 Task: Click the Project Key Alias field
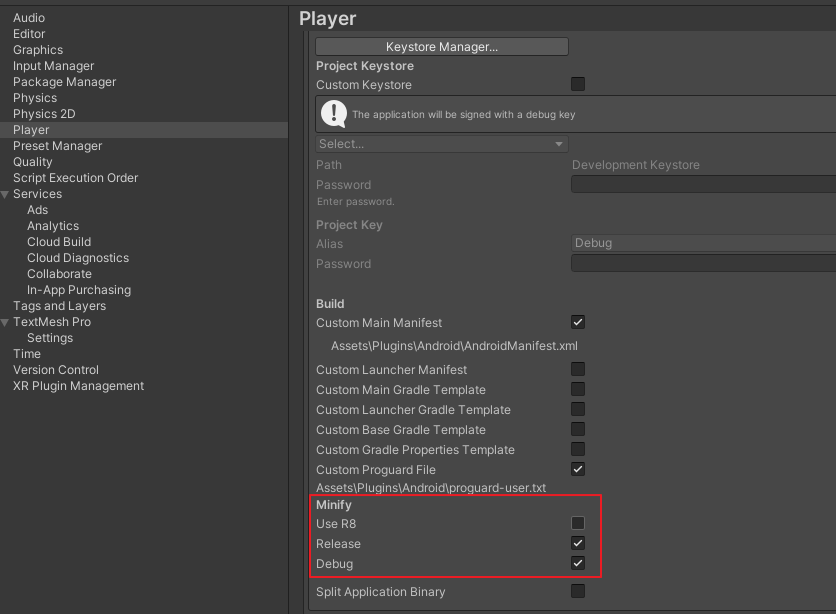pyautogui.click(x=703, y=243)
